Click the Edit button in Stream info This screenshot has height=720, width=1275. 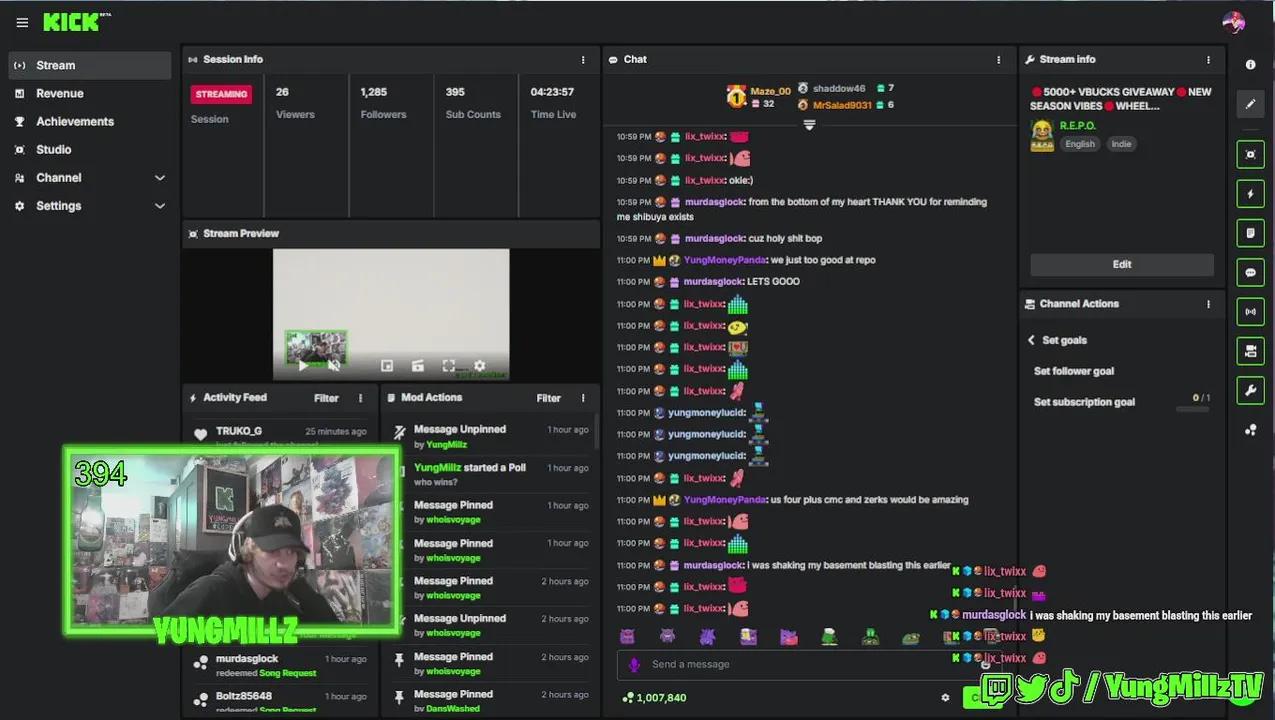[x=1122, y=265]
